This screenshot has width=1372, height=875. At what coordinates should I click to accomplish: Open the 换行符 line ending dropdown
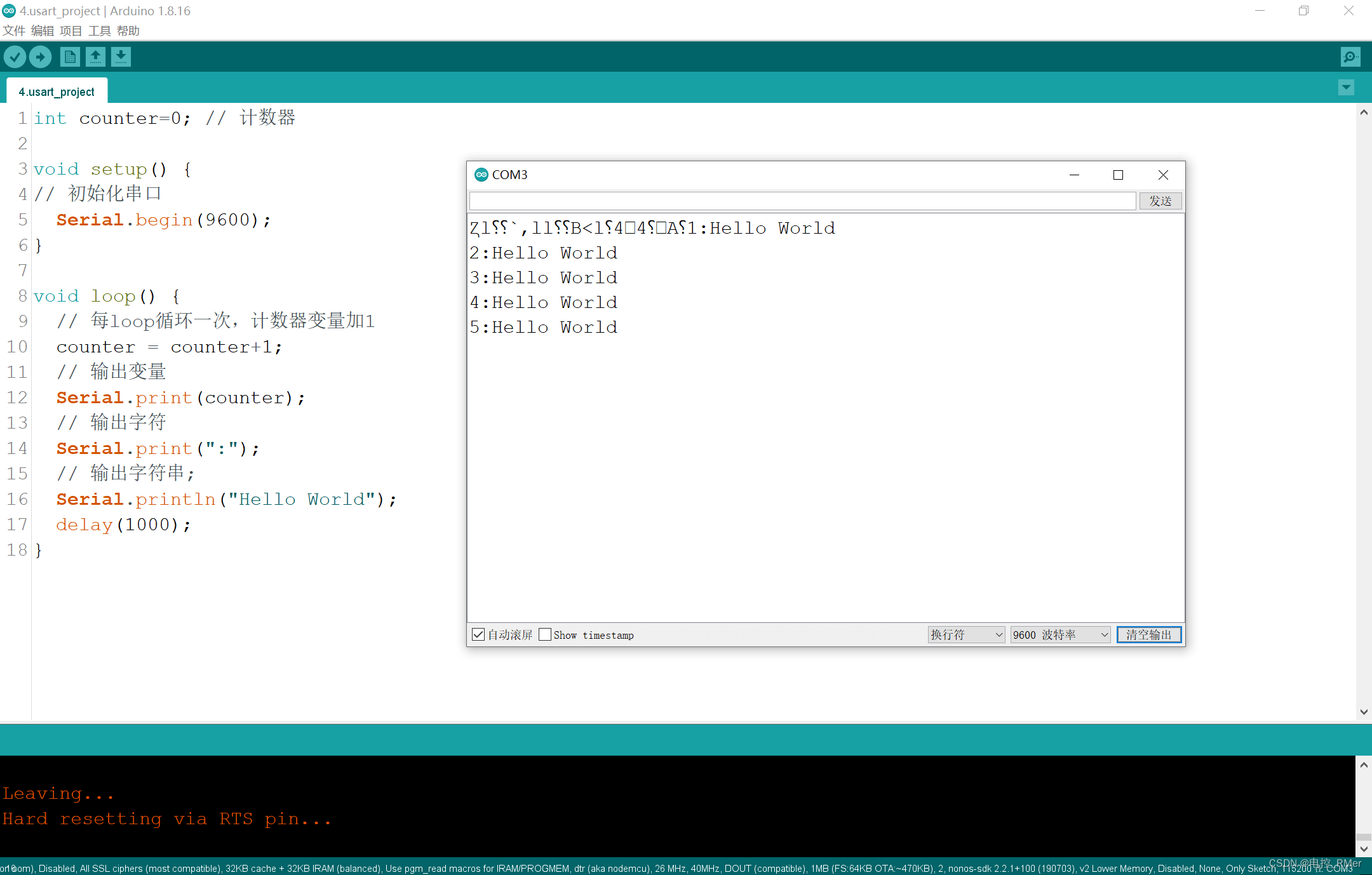(965, 634)
